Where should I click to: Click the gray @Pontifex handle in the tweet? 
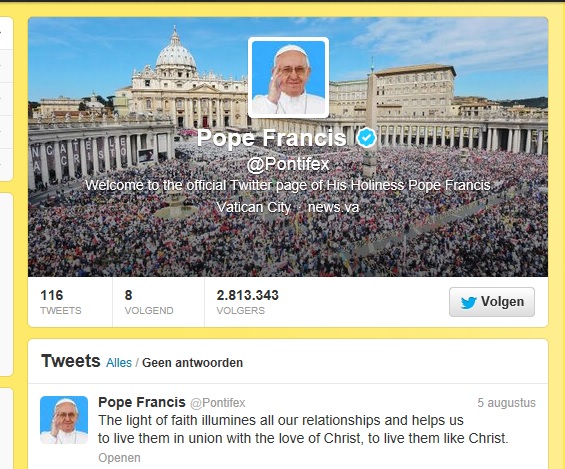coord(218,403)
